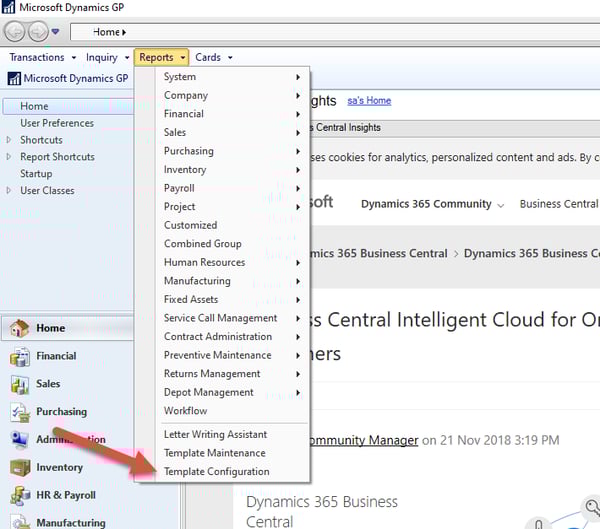
Task: Open the Depot Management submenu
Action: (232, 392)
